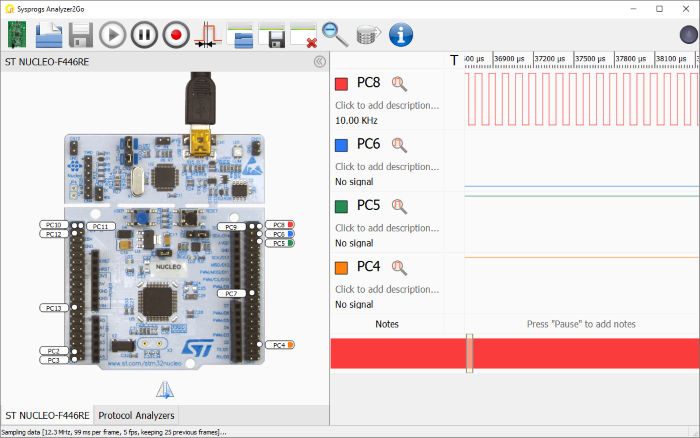Enable the PC7 pin on the board
The width and height of the screenshot is (700, 438).
231,293
